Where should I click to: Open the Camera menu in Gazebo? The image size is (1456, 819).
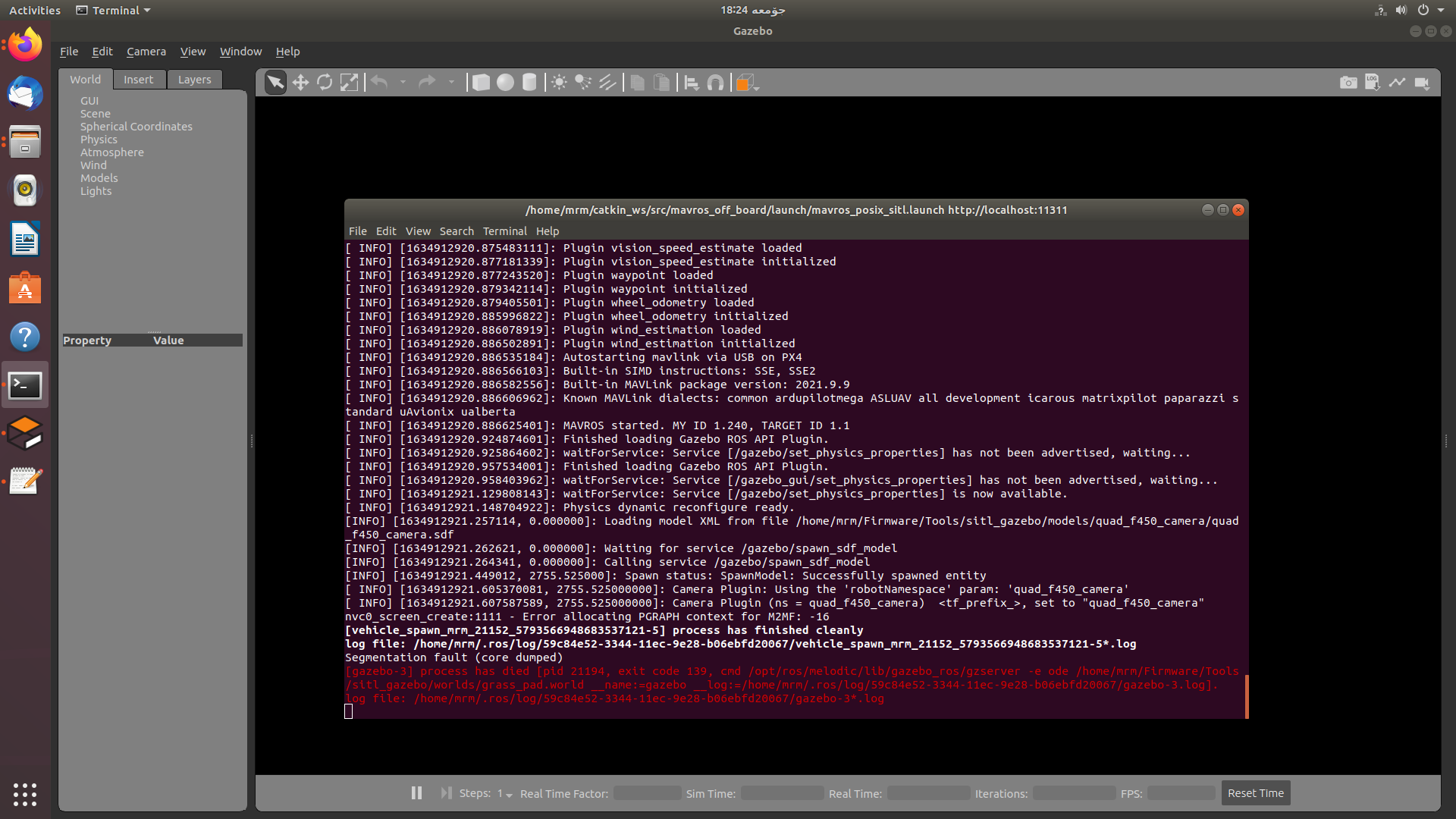coord(146,52)
